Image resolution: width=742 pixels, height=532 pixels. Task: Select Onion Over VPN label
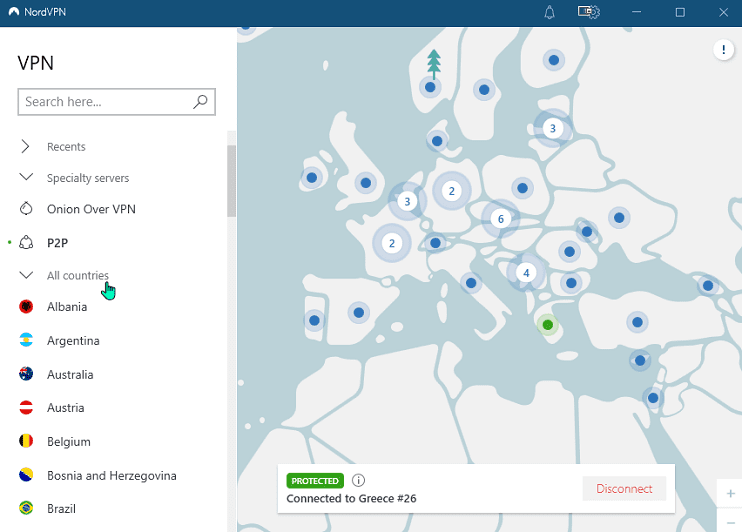[x=91, y=209]
